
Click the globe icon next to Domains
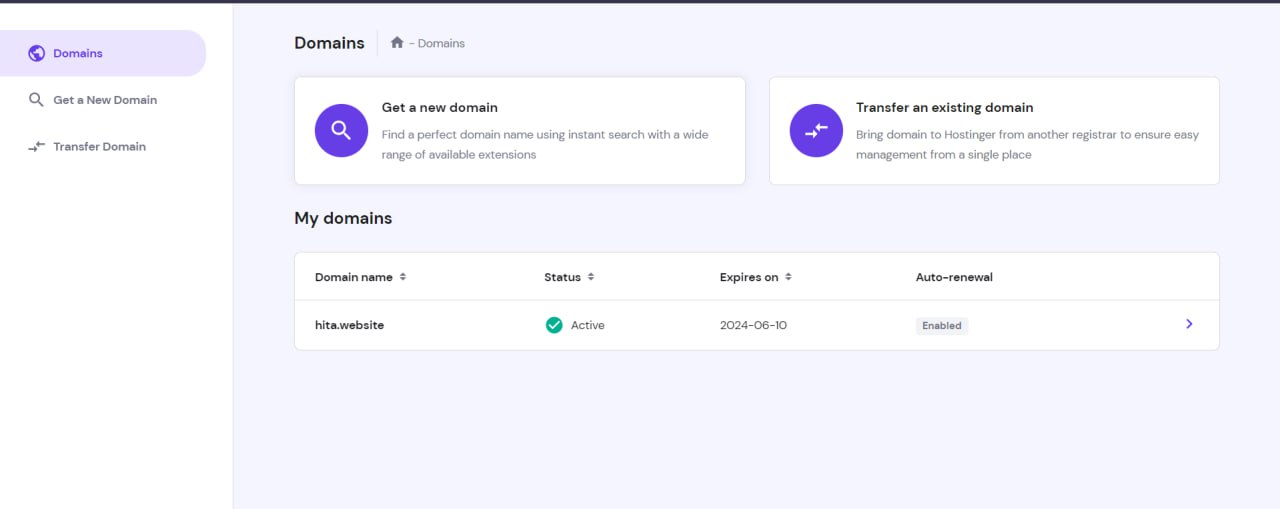[37, 53]
